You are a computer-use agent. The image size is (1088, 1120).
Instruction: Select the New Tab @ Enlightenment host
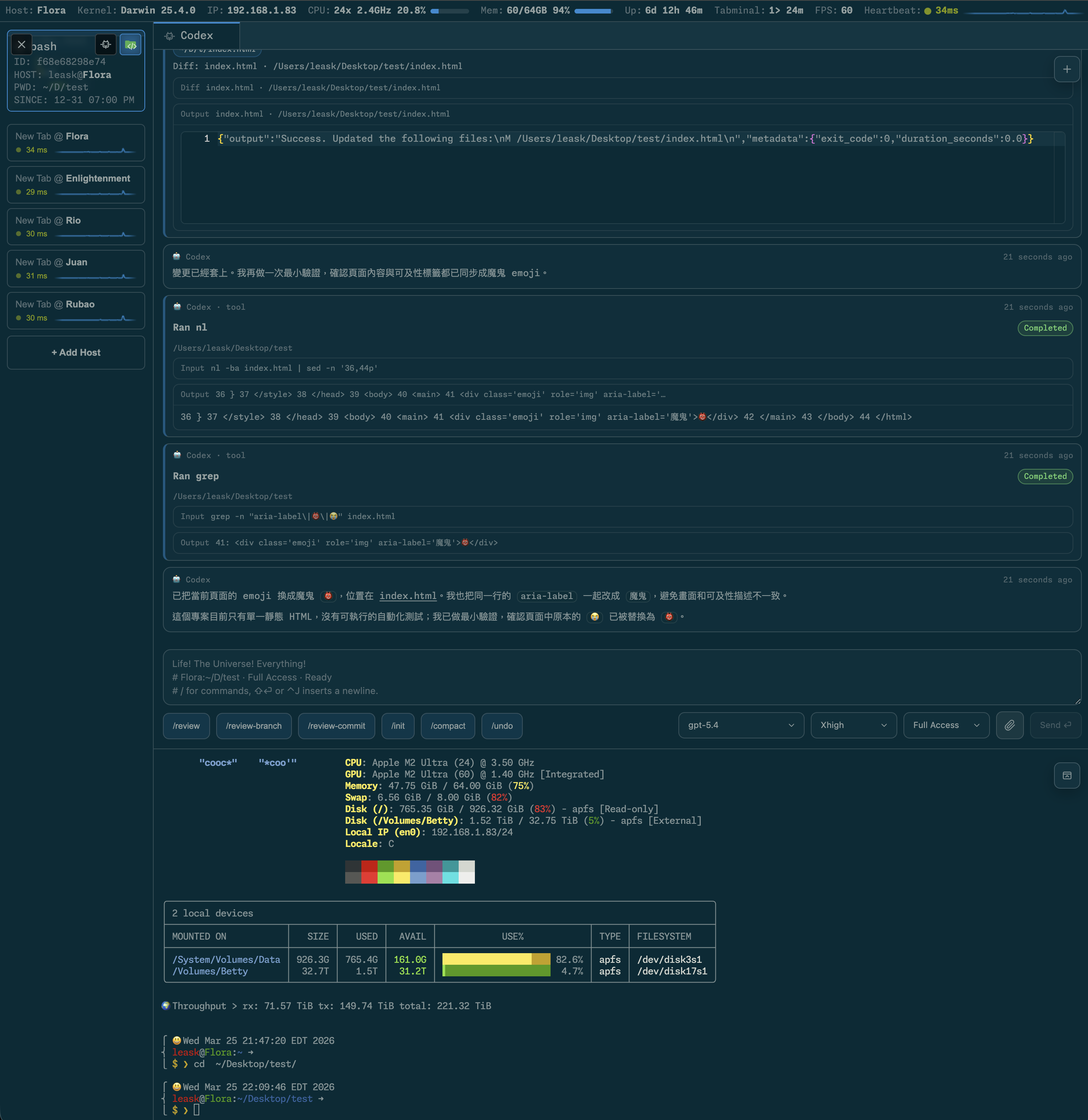[x=75, y=184]
